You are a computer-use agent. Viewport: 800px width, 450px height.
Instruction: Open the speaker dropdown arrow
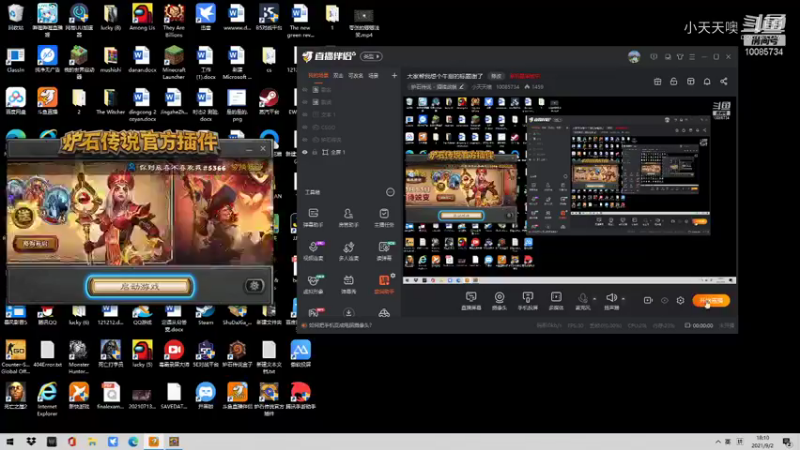click(x=623, y=298)
